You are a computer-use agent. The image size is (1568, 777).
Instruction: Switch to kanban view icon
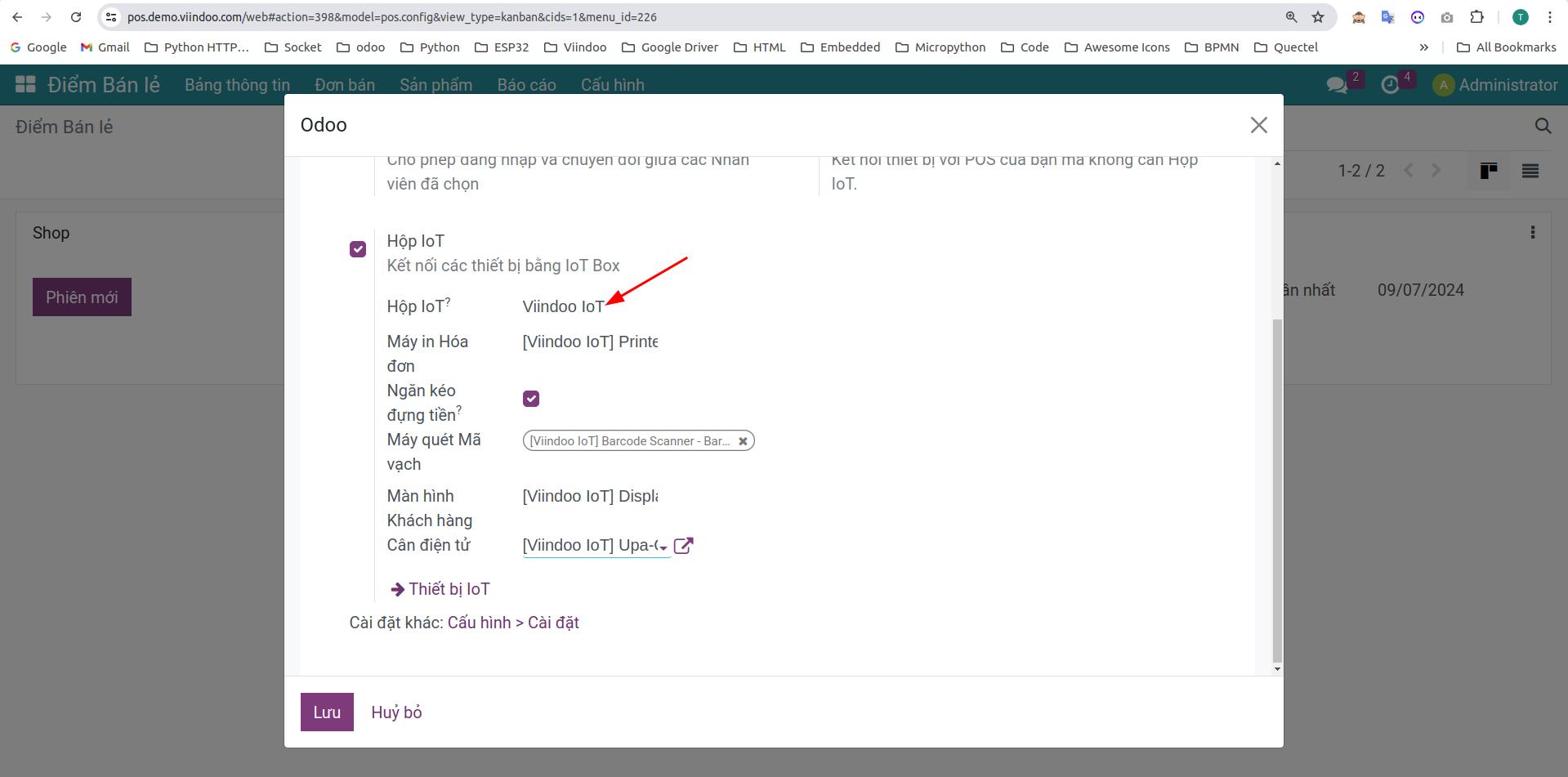point(1489,171)
